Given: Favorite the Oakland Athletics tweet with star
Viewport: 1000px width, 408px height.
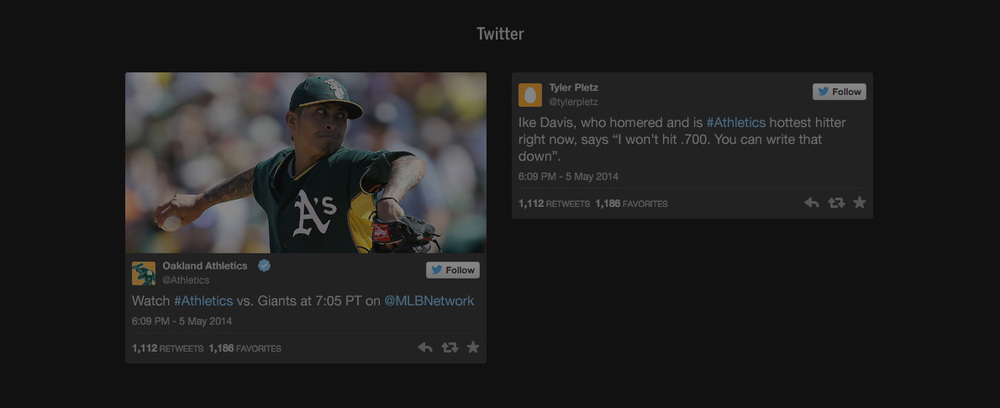Looking at the screenshot, I should [x=473, y=347].
